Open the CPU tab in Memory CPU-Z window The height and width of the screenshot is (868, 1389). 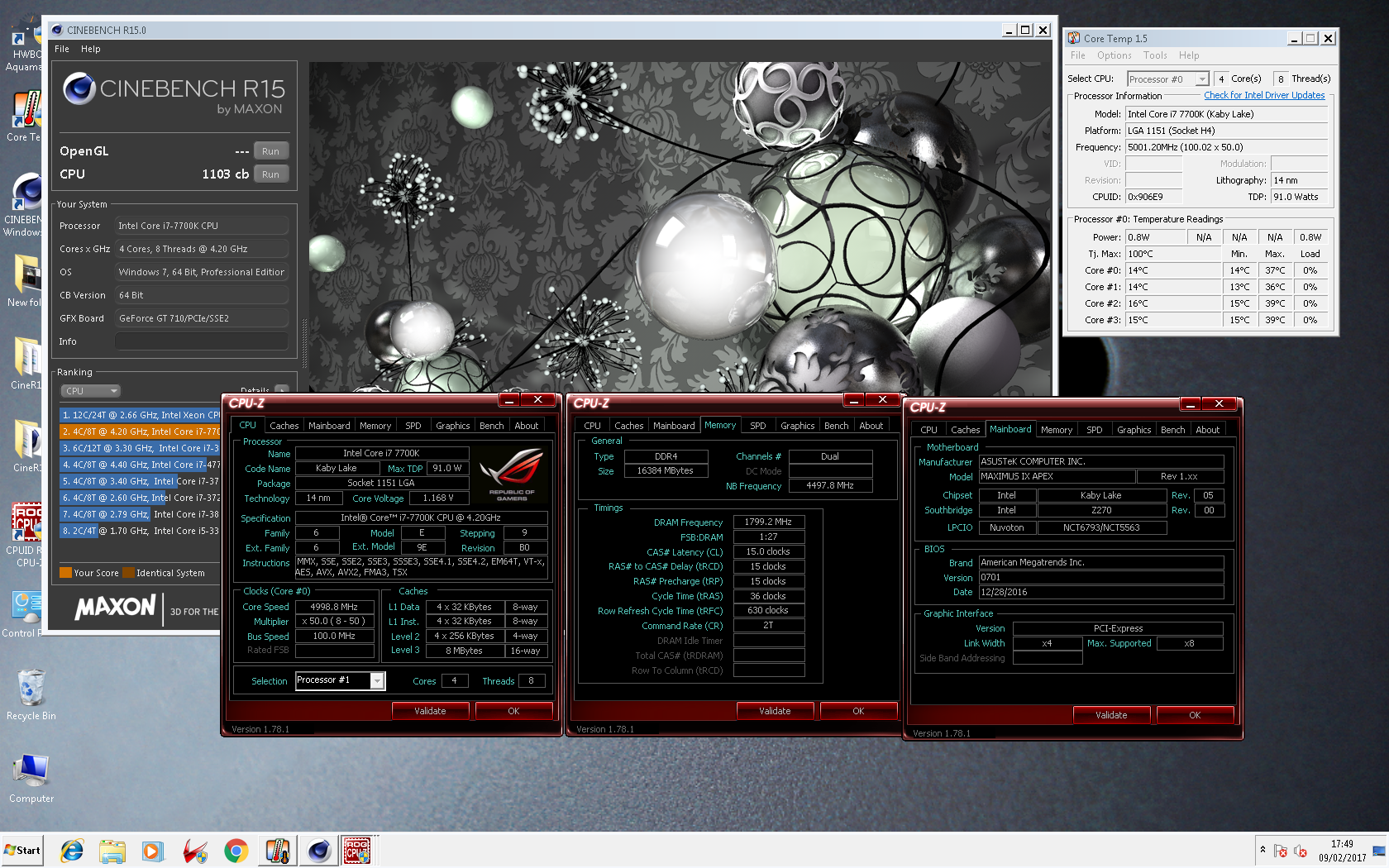[x=593, y=426]
